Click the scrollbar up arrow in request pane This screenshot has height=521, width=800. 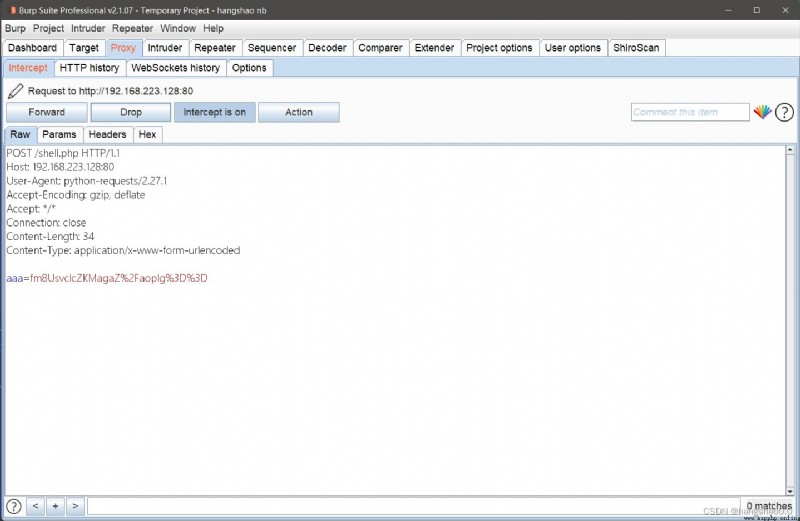(x=790, y=151)
